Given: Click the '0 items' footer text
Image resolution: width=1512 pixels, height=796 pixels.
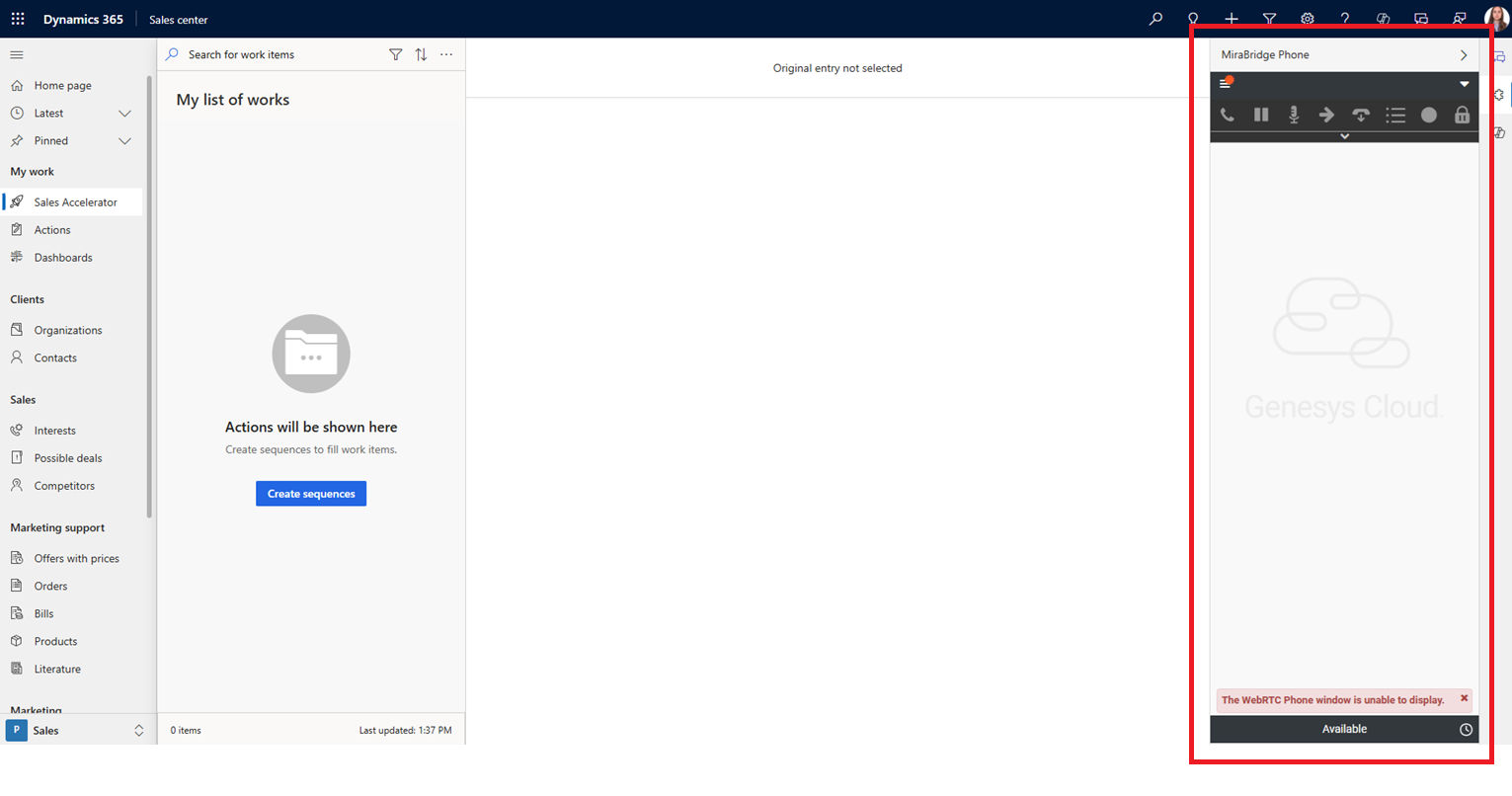Looking at the screenshot, I should click(186, 731).
